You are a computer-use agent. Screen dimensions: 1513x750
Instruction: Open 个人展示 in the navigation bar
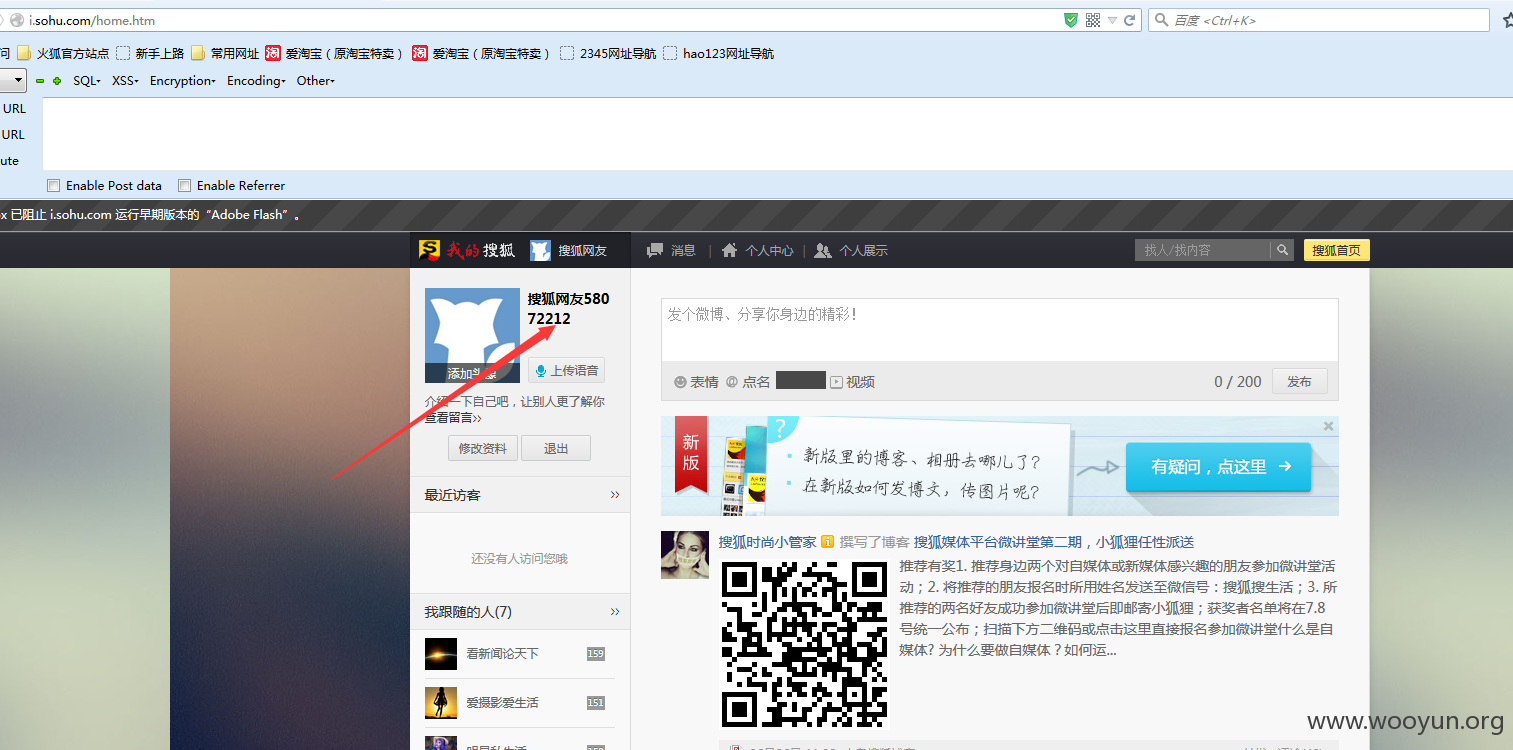click(851, 250)
